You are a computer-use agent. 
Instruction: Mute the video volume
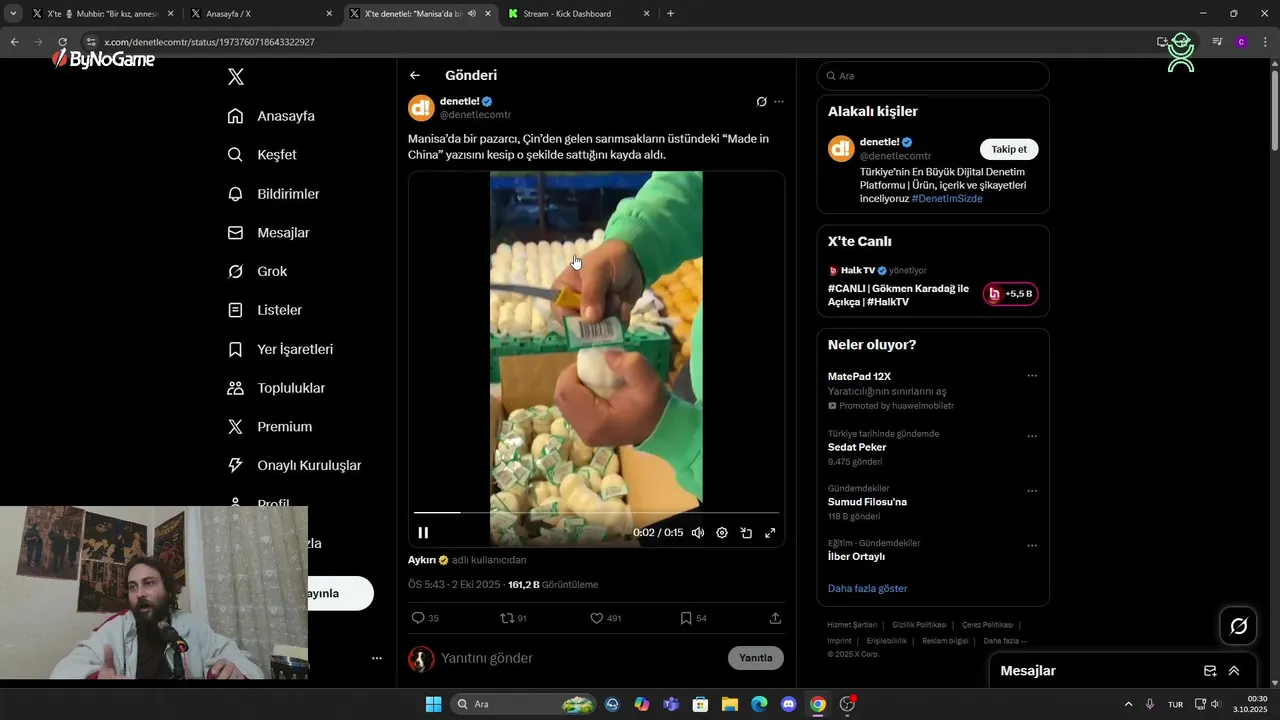698,533
